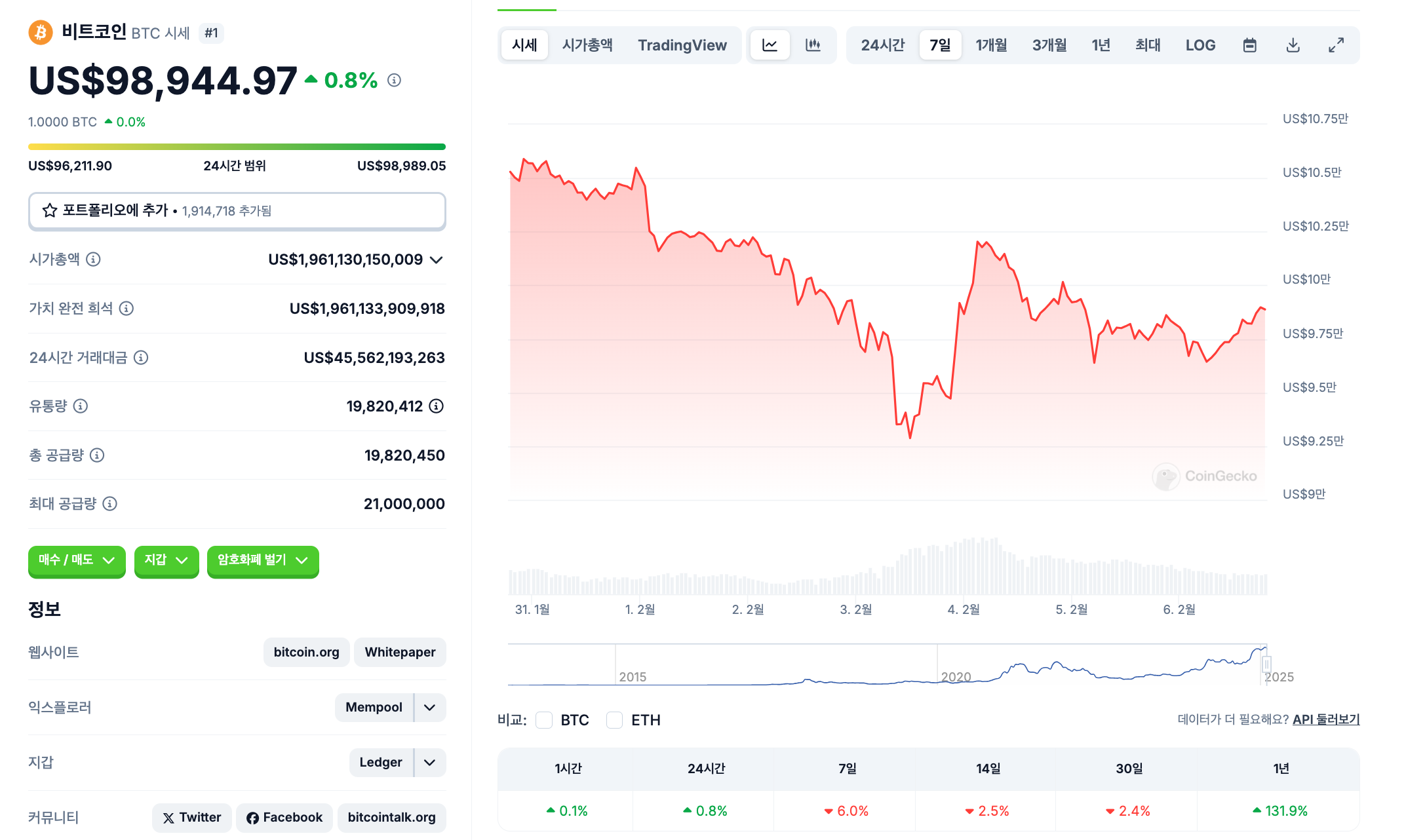
Task: Expand explorer list next to Mempool
Action: tap(430, 708)
